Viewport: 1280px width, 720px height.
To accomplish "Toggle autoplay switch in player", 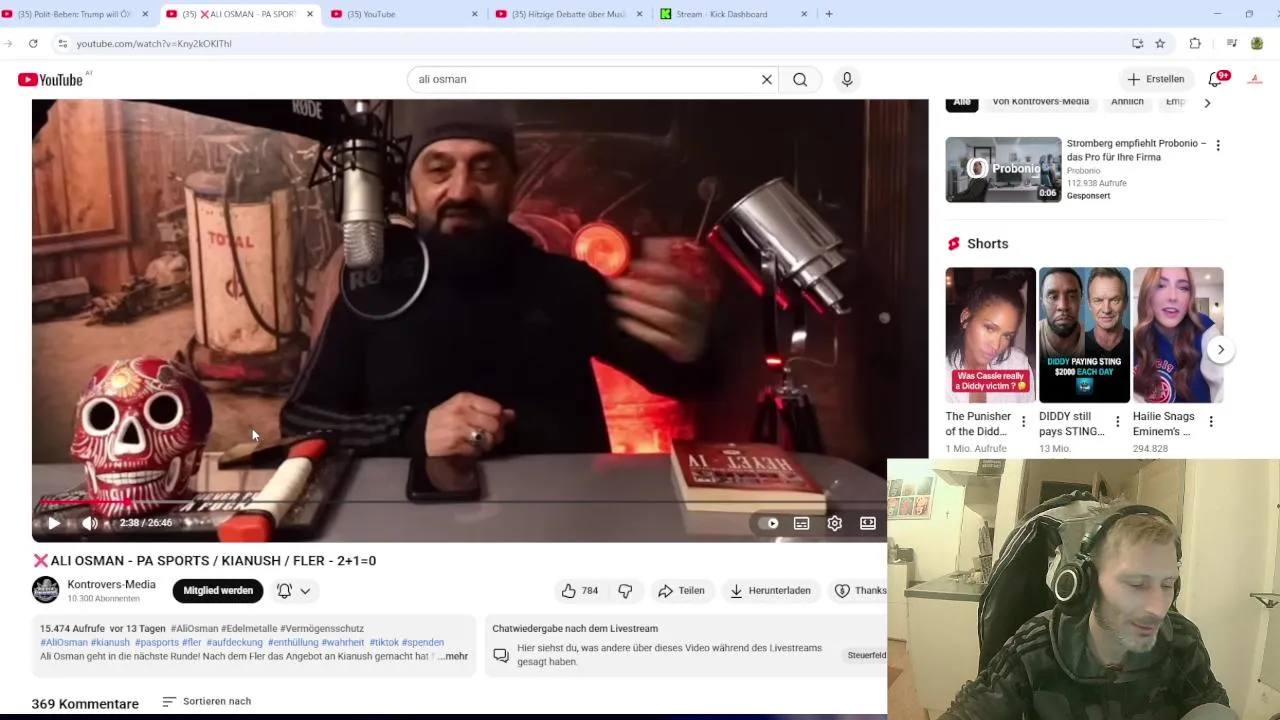I will [x=768, y=523].
